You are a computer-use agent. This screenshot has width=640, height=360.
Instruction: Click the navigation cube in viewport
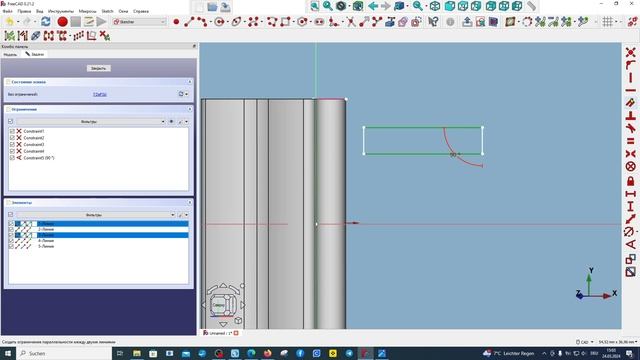(x=224, y=304)
